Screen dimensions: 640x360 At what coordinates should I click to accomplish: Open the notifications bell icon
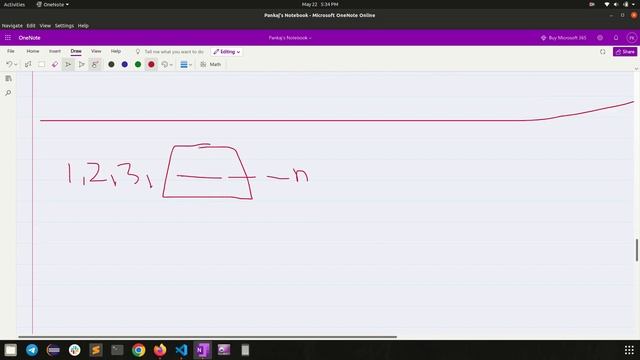(616, 38)
